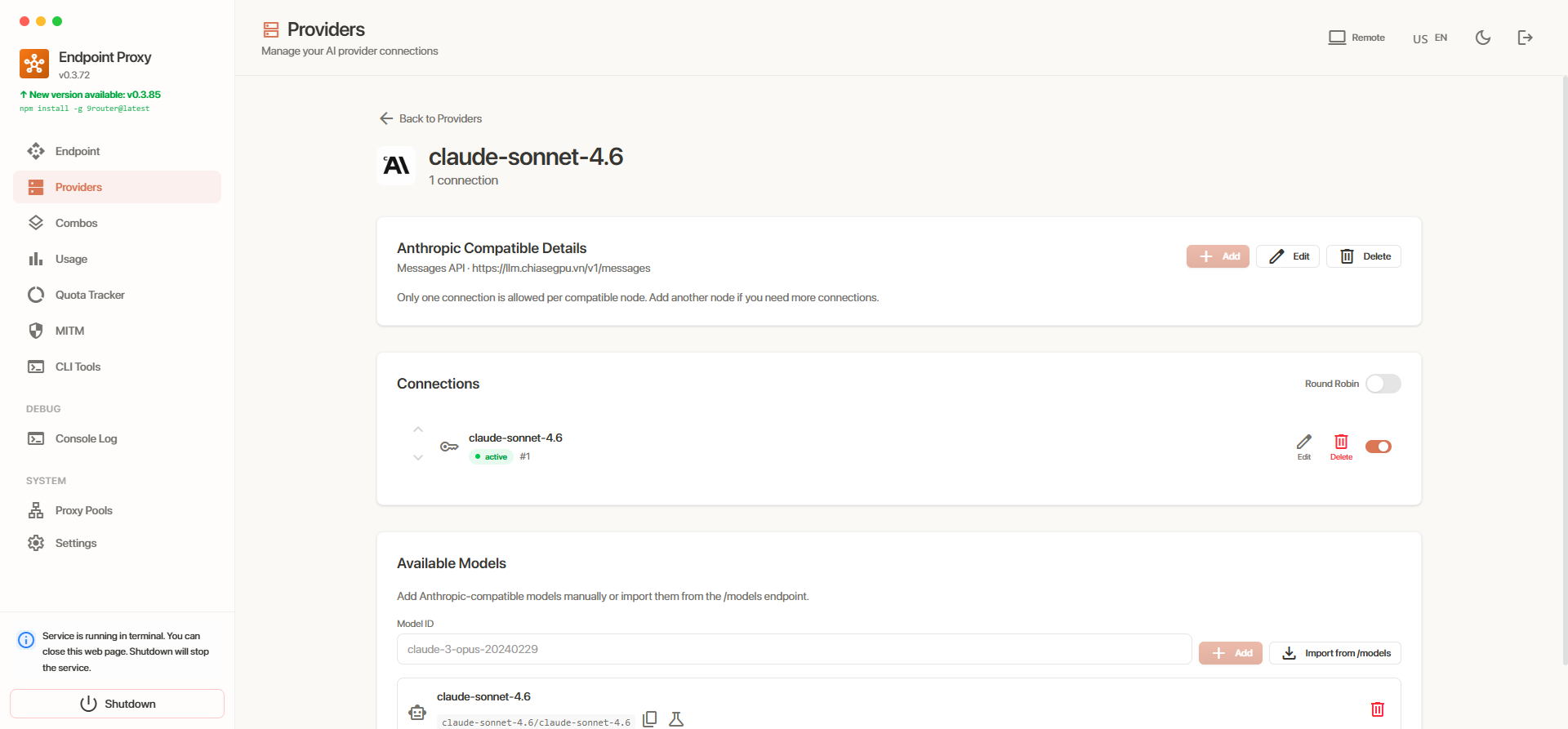Open the Endpoint page from sidebar
This screenshot has height=729, width=1568.
click(117, 151)
